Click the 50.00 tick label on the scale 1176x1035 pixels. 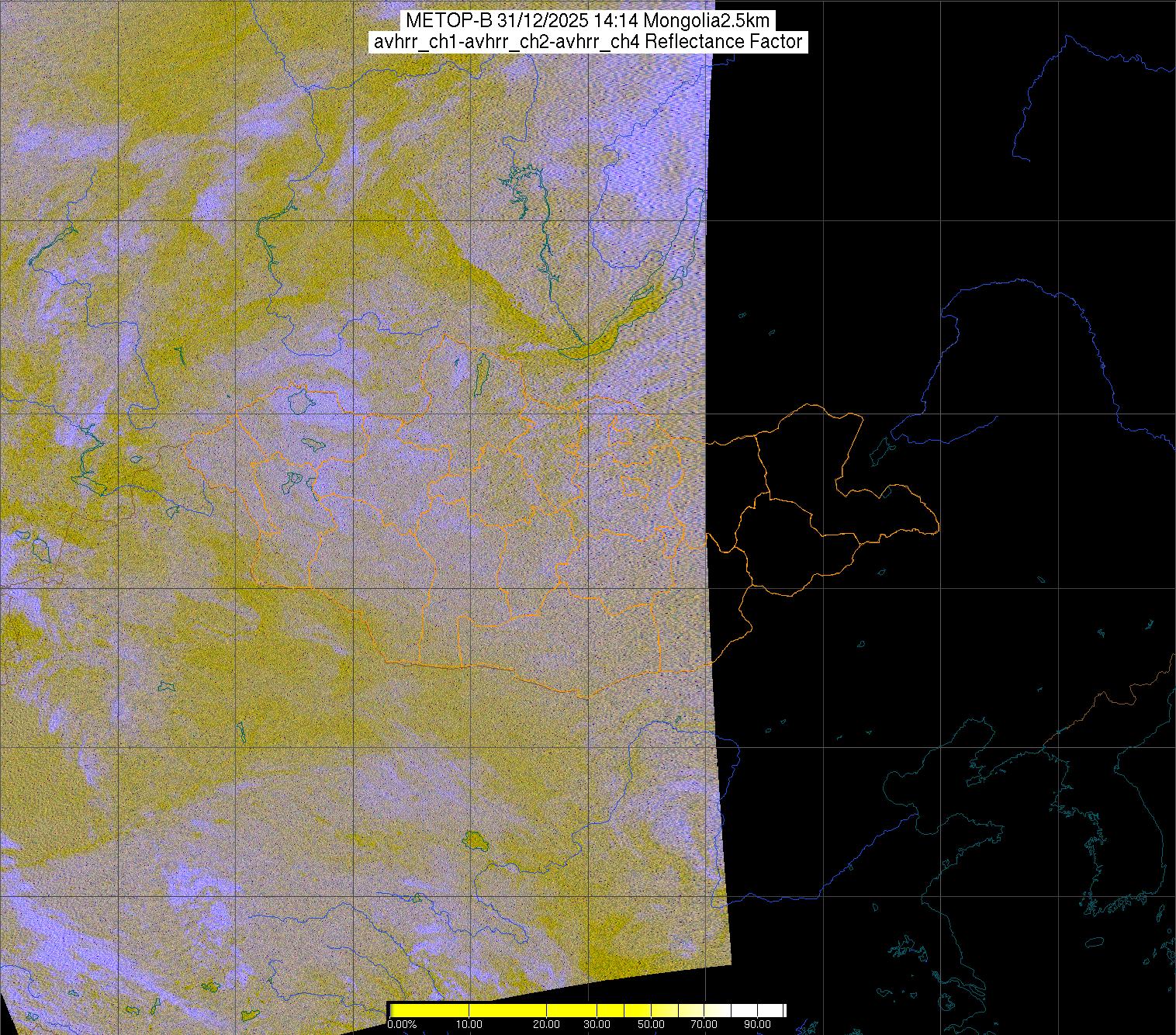pyautogui.click(x=652, y=1025)
